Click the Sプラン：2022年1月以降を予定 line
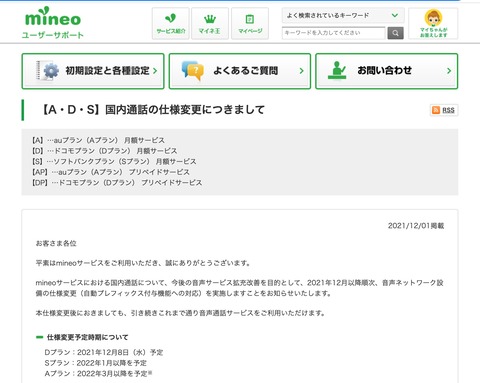480x383 pixels. [x=96, y=363]
